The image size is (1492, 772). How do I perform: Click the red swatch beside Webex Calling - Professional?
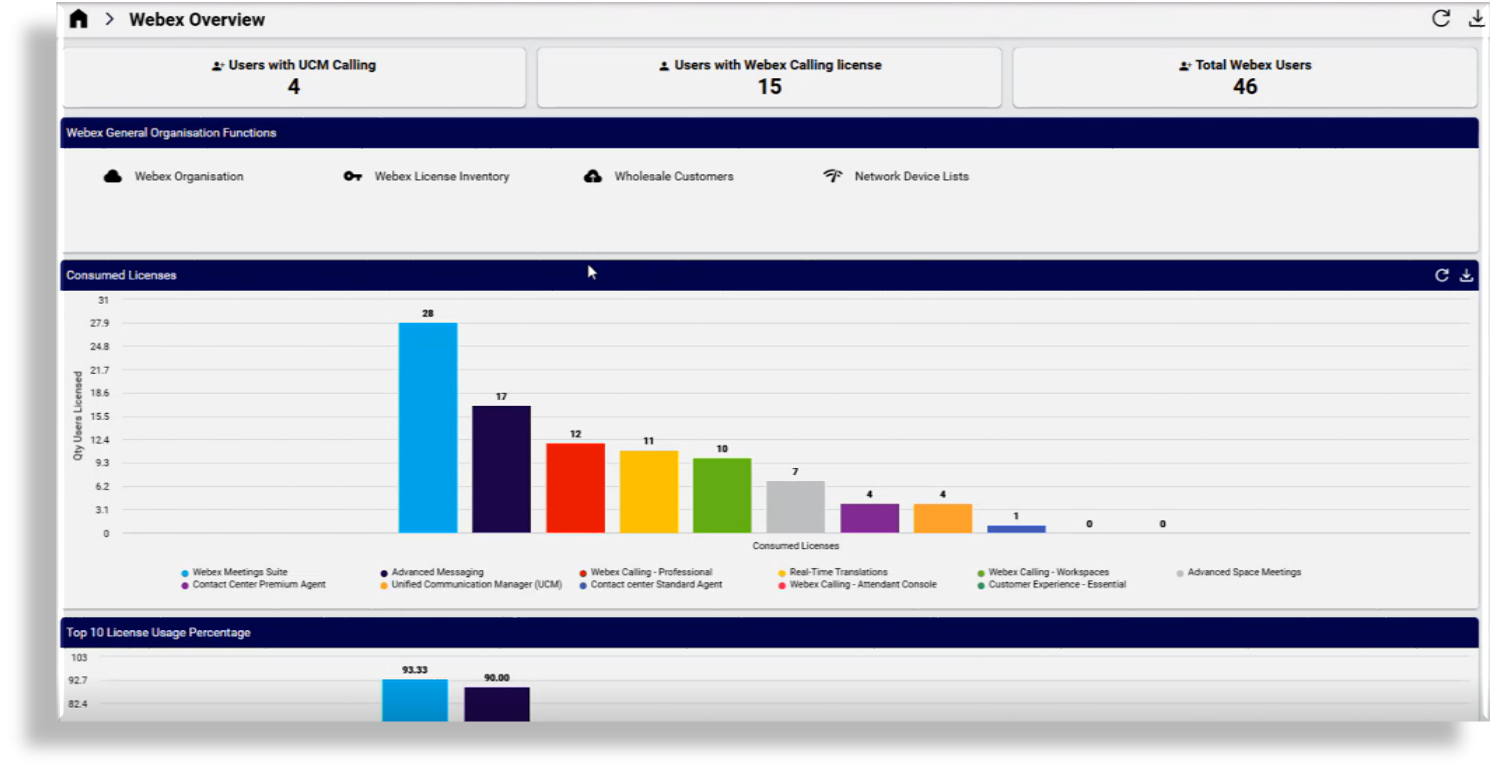point(584,571)
